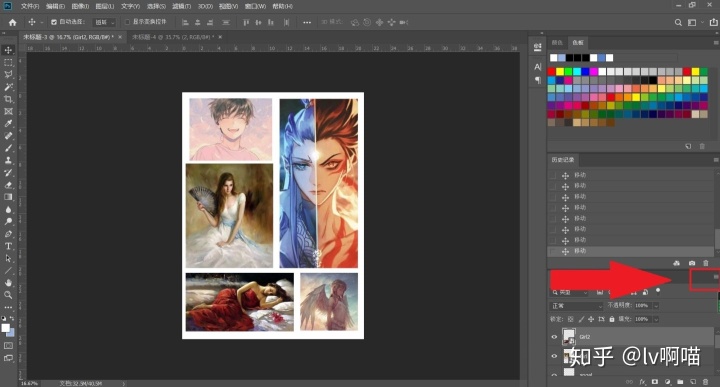The width and height of the screenshot is (720, 387).
Task: Select the Crop tool
Action: [8, 99]
